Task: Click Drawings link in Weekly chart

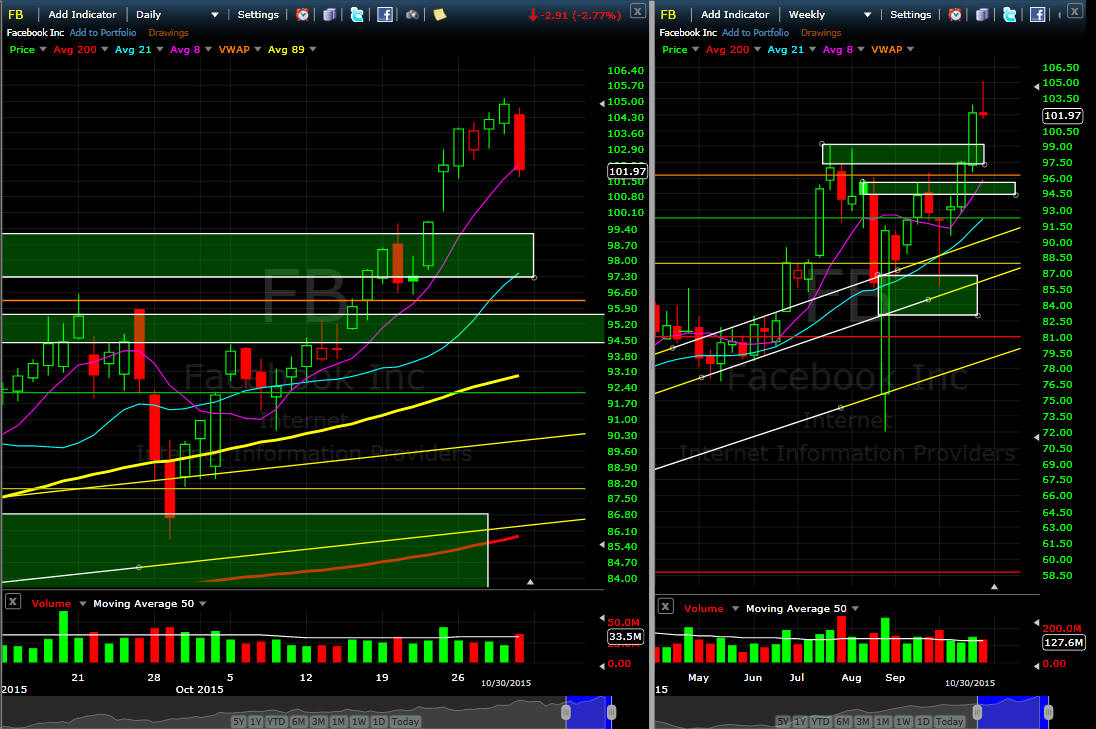Action: click(821, 32)
